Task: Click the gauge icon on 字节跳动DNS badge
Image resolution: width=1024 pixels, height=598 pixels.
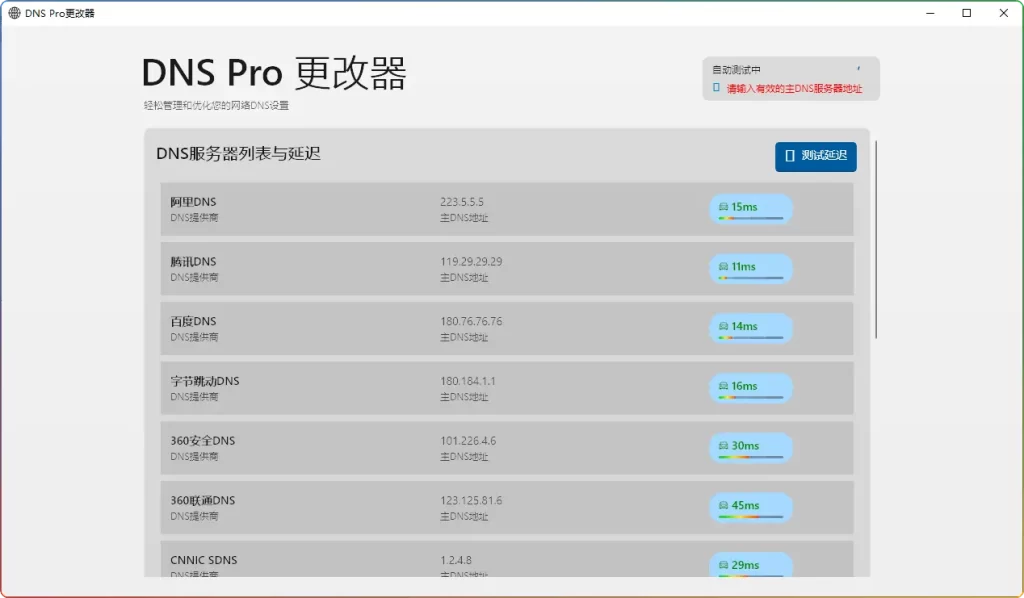Action: (723, 384)
